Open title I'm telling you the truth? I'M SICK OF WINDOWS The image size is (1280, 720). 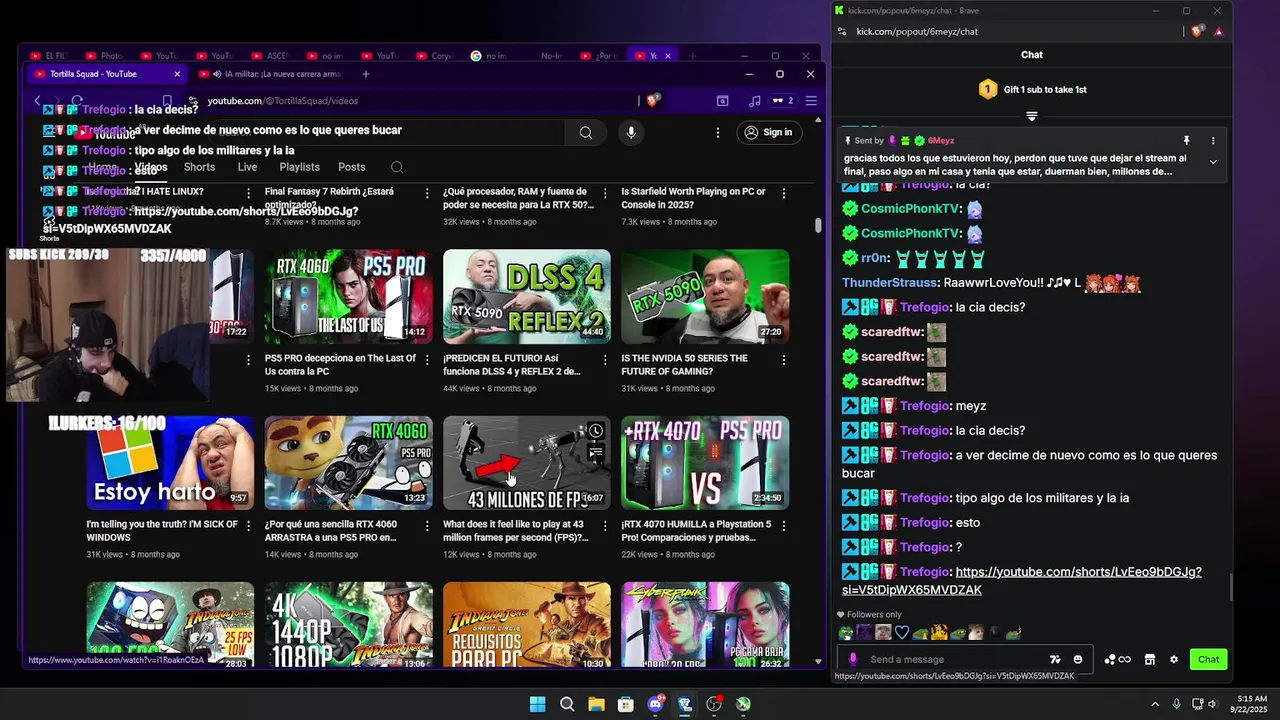(162, 530)
